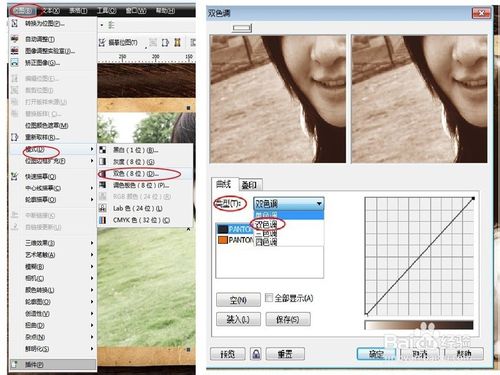This screenshot has width=500, height=375.
Task: Click the 描摹位图 toolbar icon
Action: pyautogui.click(x=102, y=42)
